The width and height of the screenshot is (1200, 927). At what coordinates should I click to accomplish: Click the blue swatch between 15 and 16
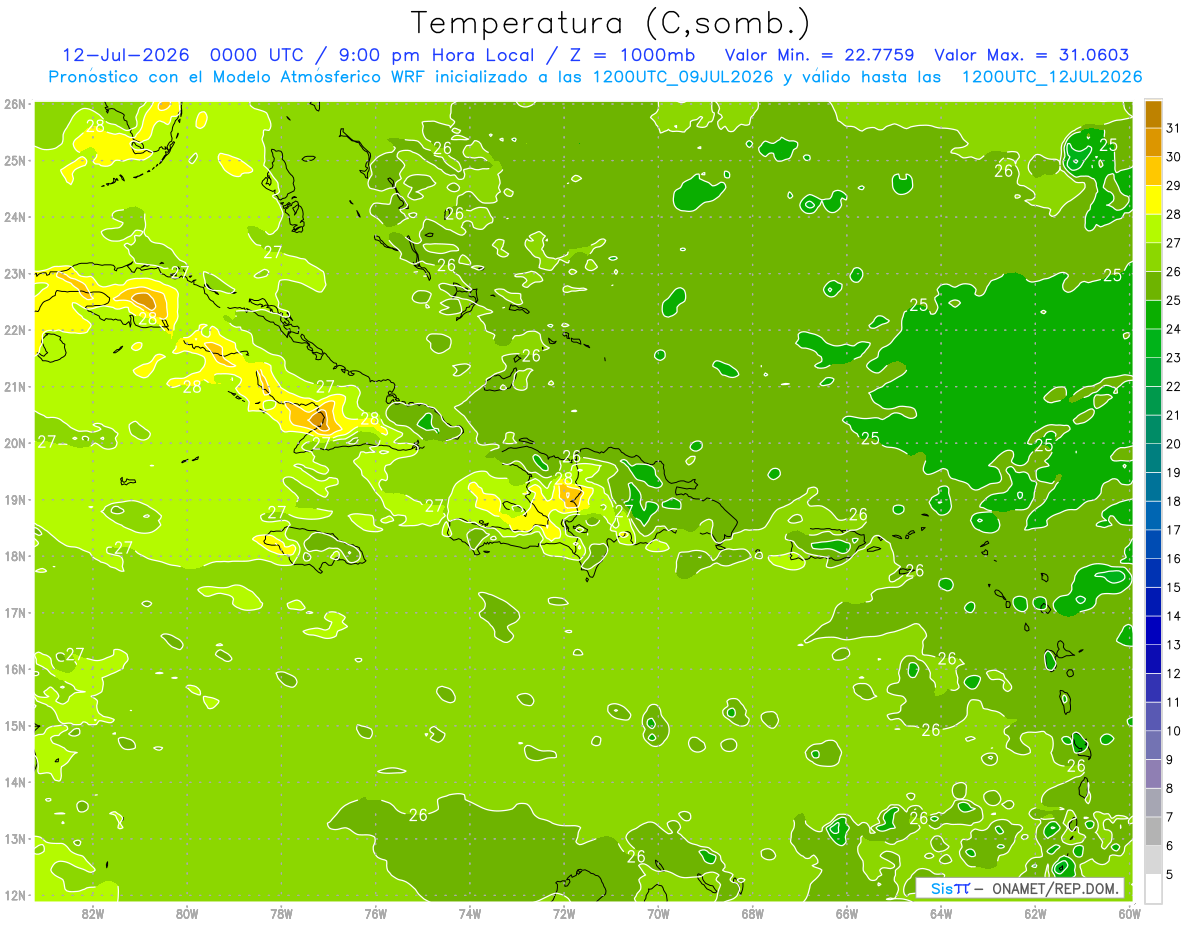point(1154,573)
